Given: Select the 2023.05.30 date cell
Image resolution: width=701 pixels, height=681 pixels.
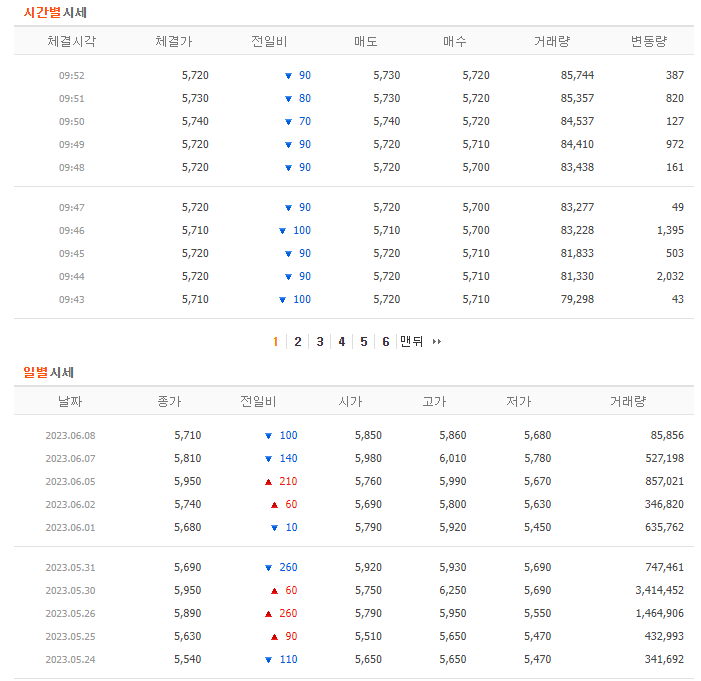Looking at the screenshot, I should pyautogui.click(x=70, y=591).
